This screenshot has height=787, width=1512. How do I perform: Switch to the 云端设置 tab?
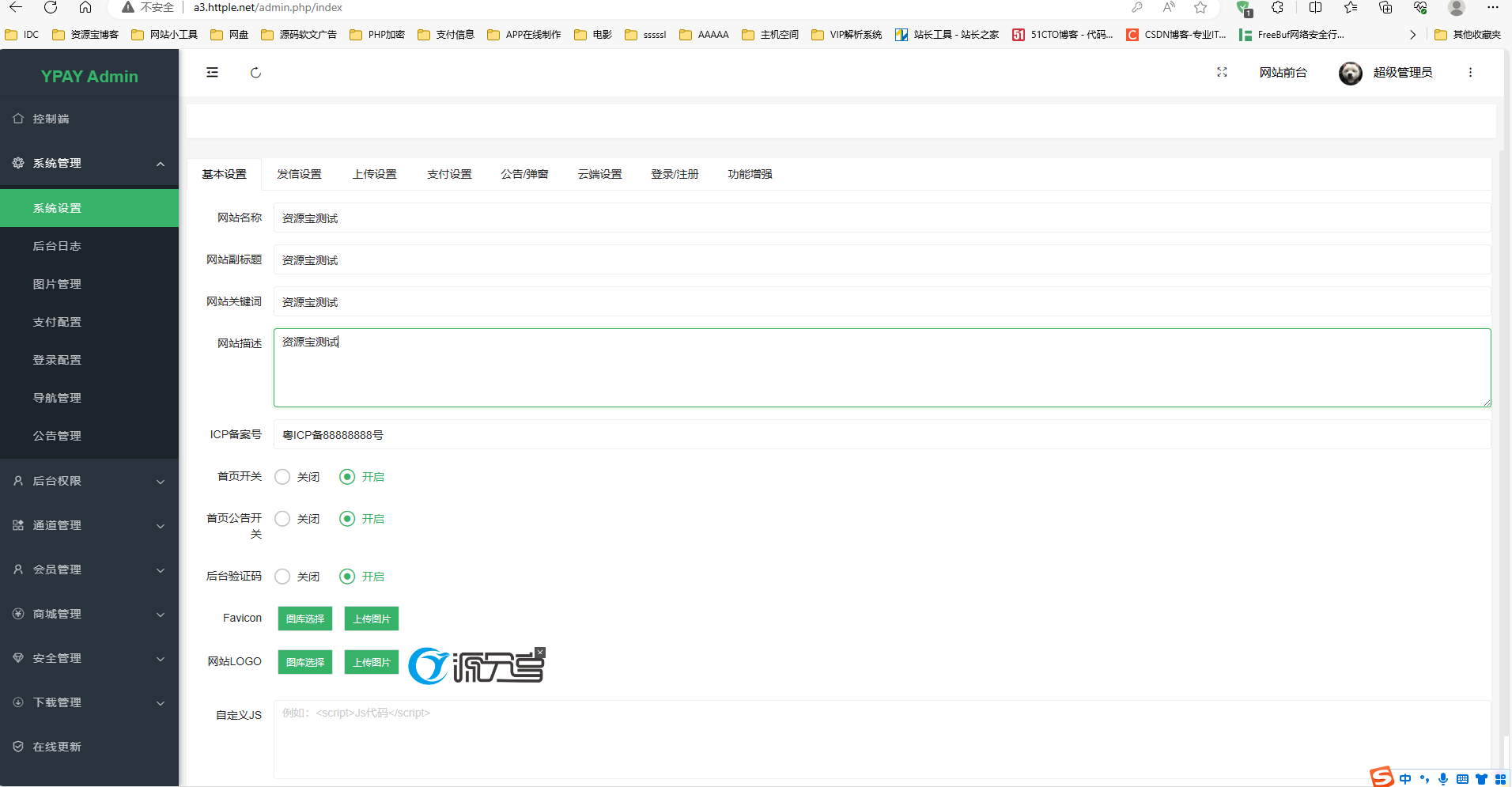click(x=599, y=174)
